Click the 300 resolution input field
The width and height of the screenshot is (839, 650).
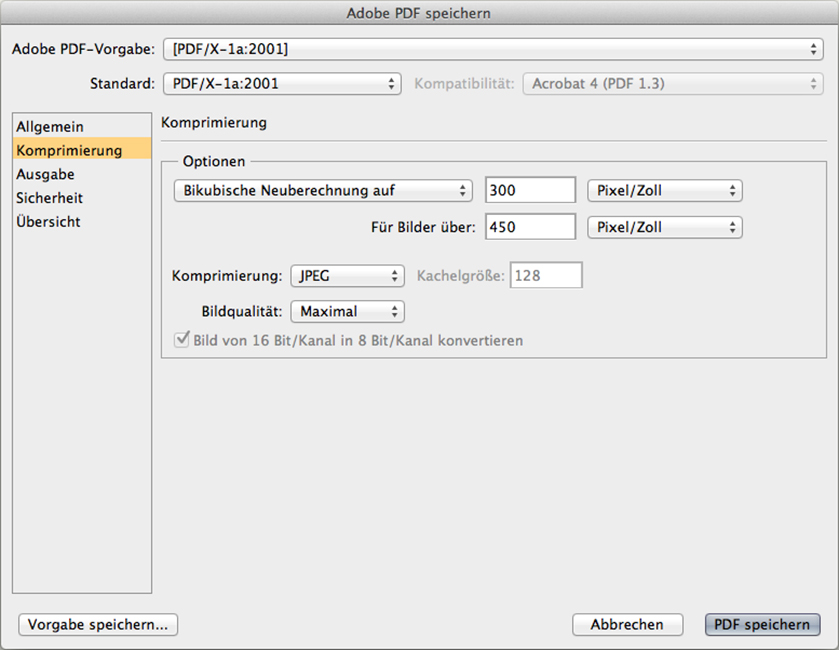[x=530, y=190]
